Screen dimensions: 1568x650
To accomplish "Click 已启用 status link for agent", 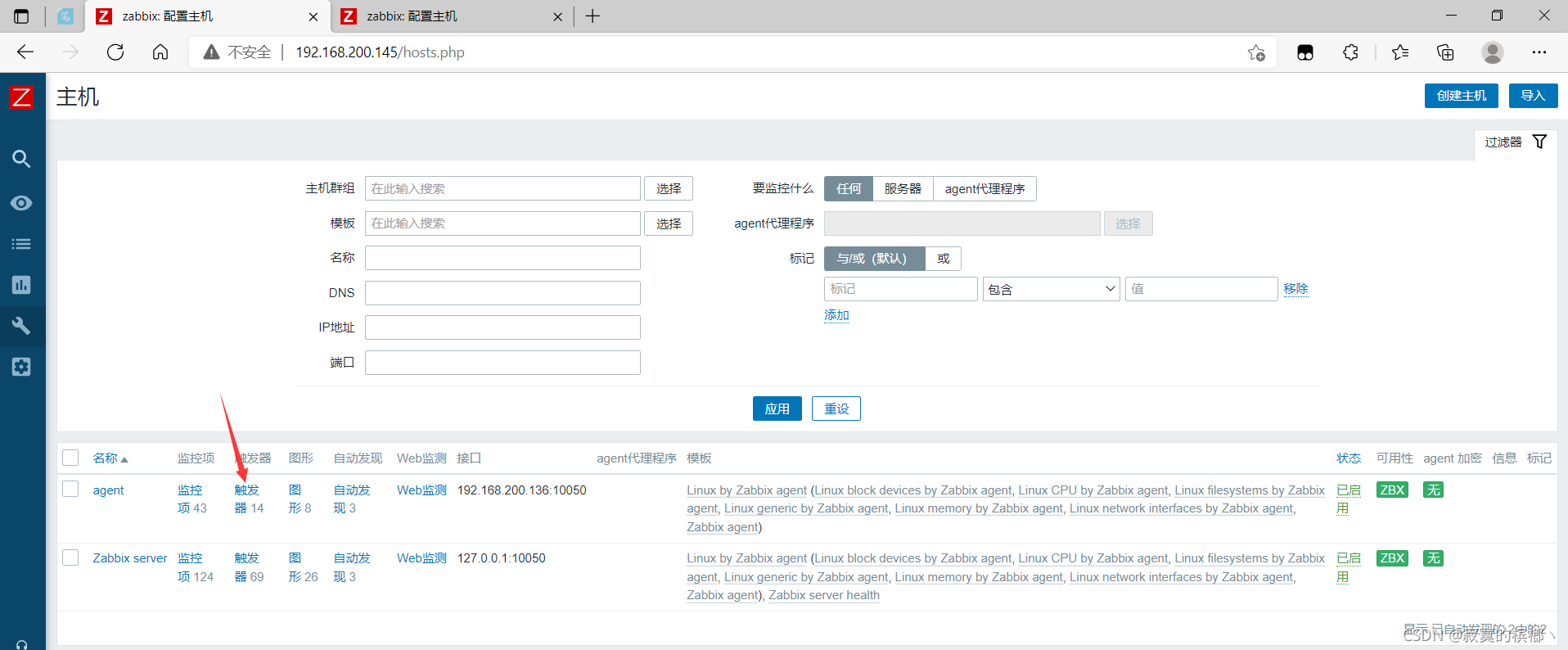I will (x=1348, y=499).
